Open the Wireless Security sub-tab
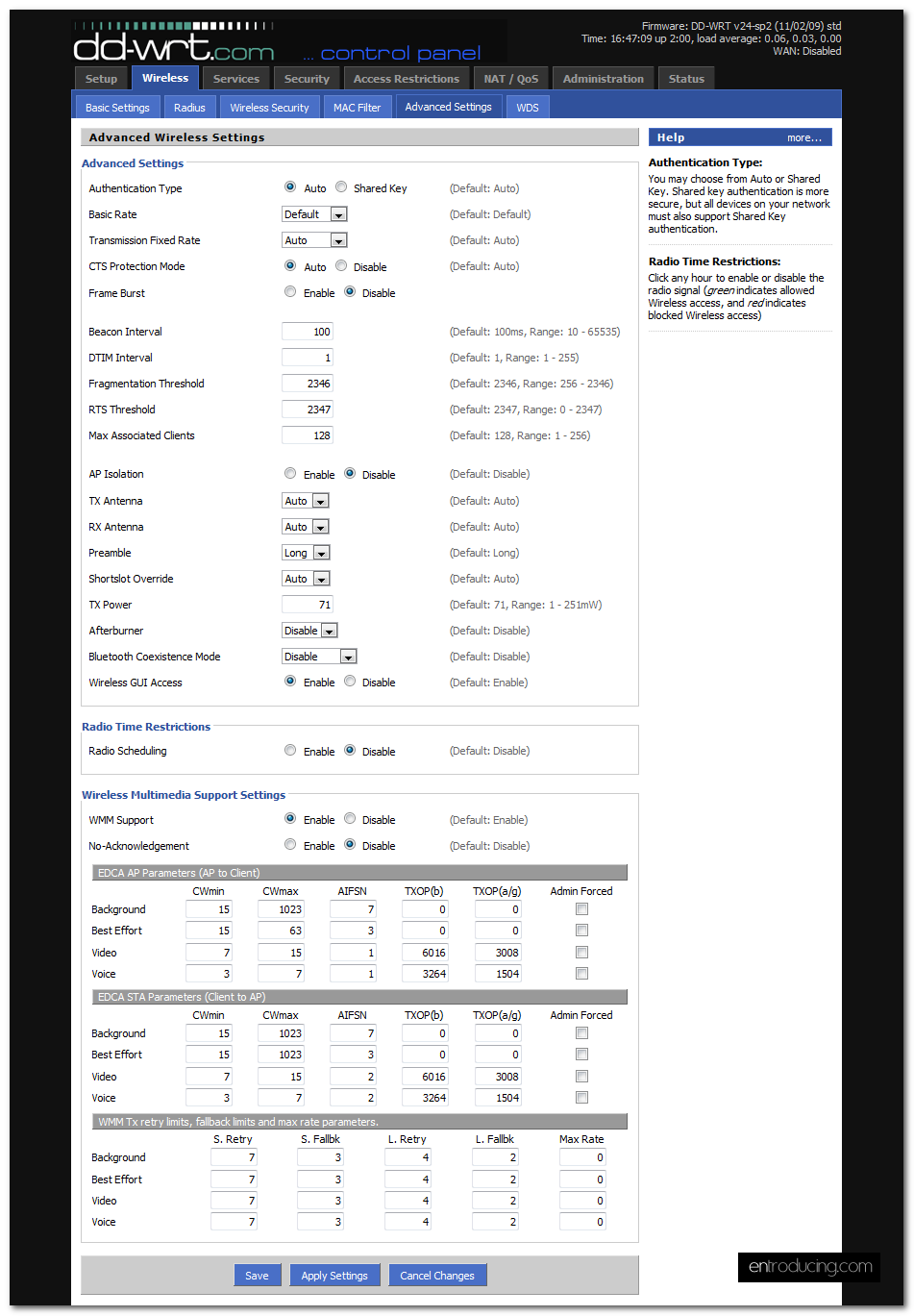 269,108
